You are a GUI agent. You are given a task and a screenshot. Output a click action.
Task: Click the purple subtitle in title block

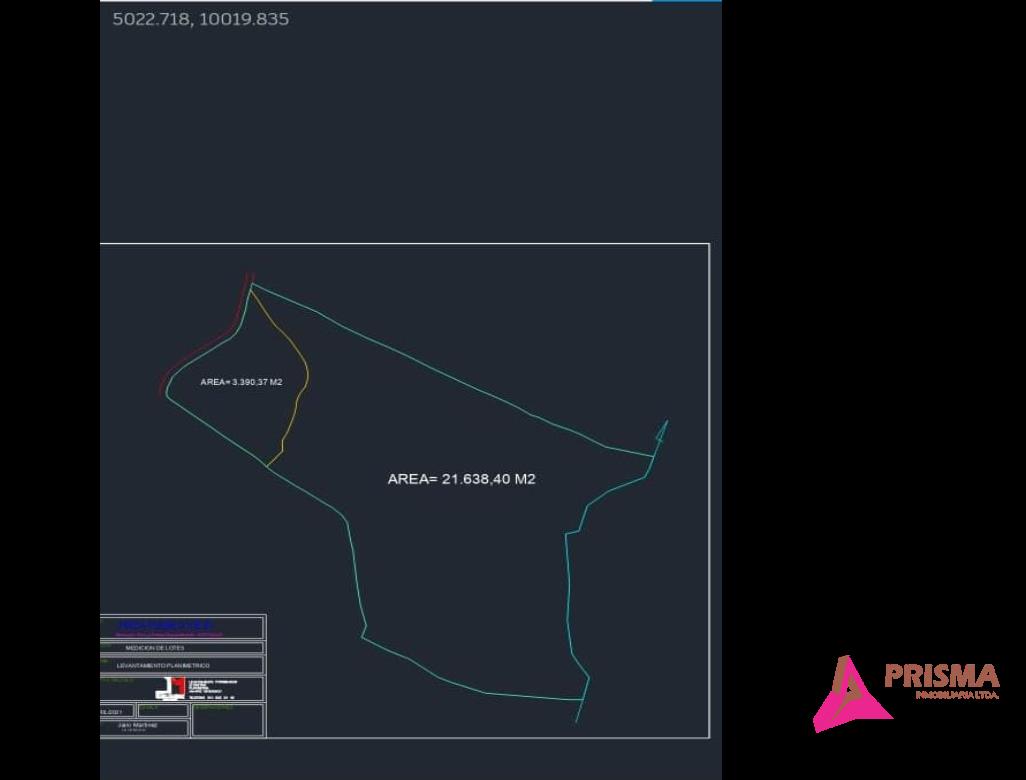pyautogui.click(x=170, y=634)
